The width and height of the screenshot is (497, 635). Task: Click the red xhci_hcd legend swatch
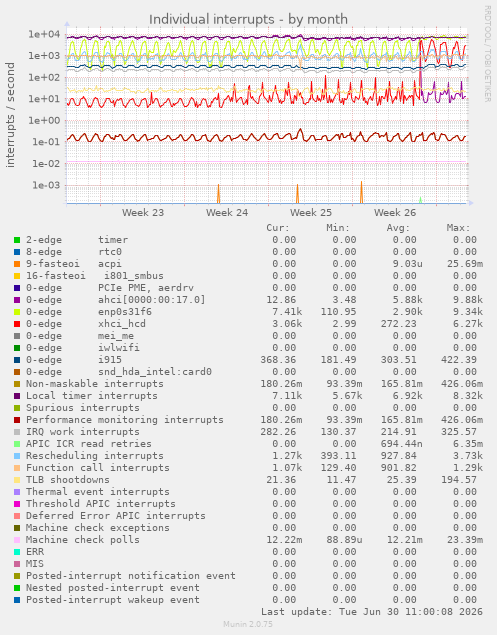(x=17, y=324)
